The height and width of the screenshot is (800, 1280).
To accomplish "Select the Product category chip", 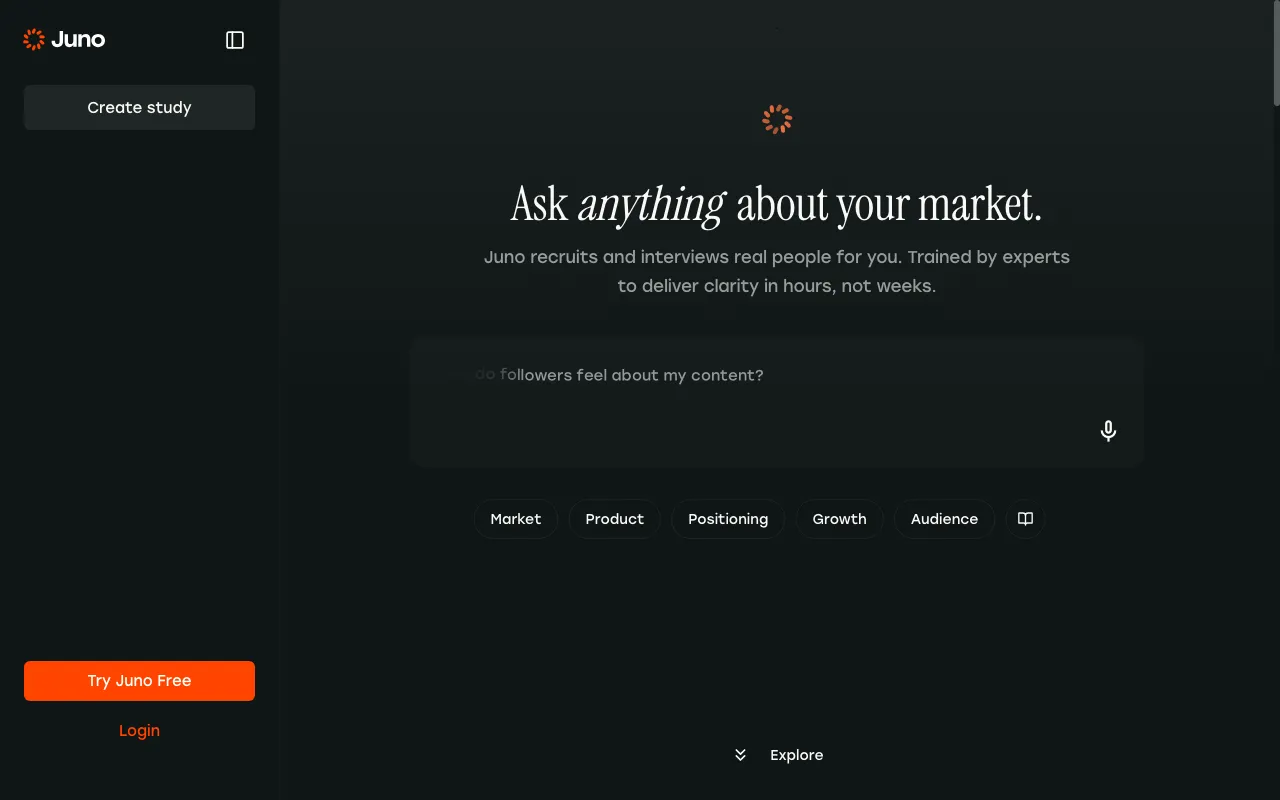I will pyautogui.click(x=614, y=519).
